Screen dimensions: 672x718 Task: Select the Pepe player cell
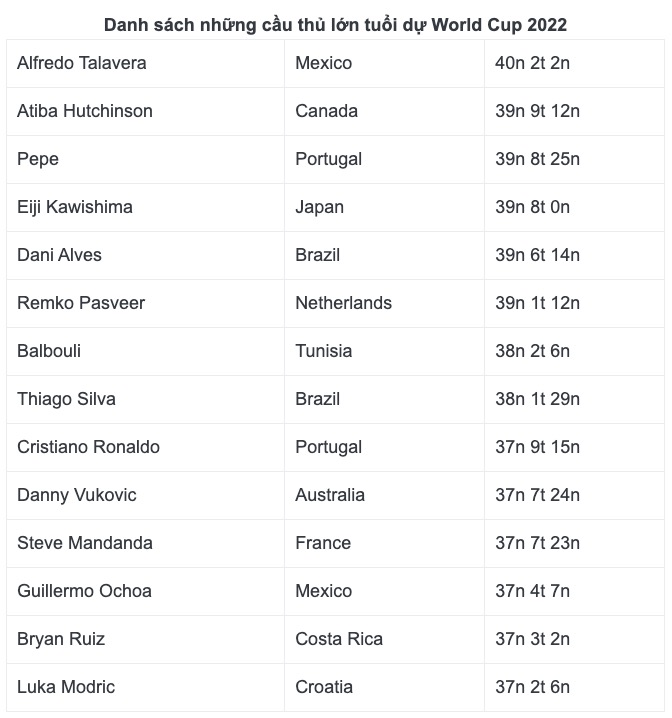click(x=38, y=159)
